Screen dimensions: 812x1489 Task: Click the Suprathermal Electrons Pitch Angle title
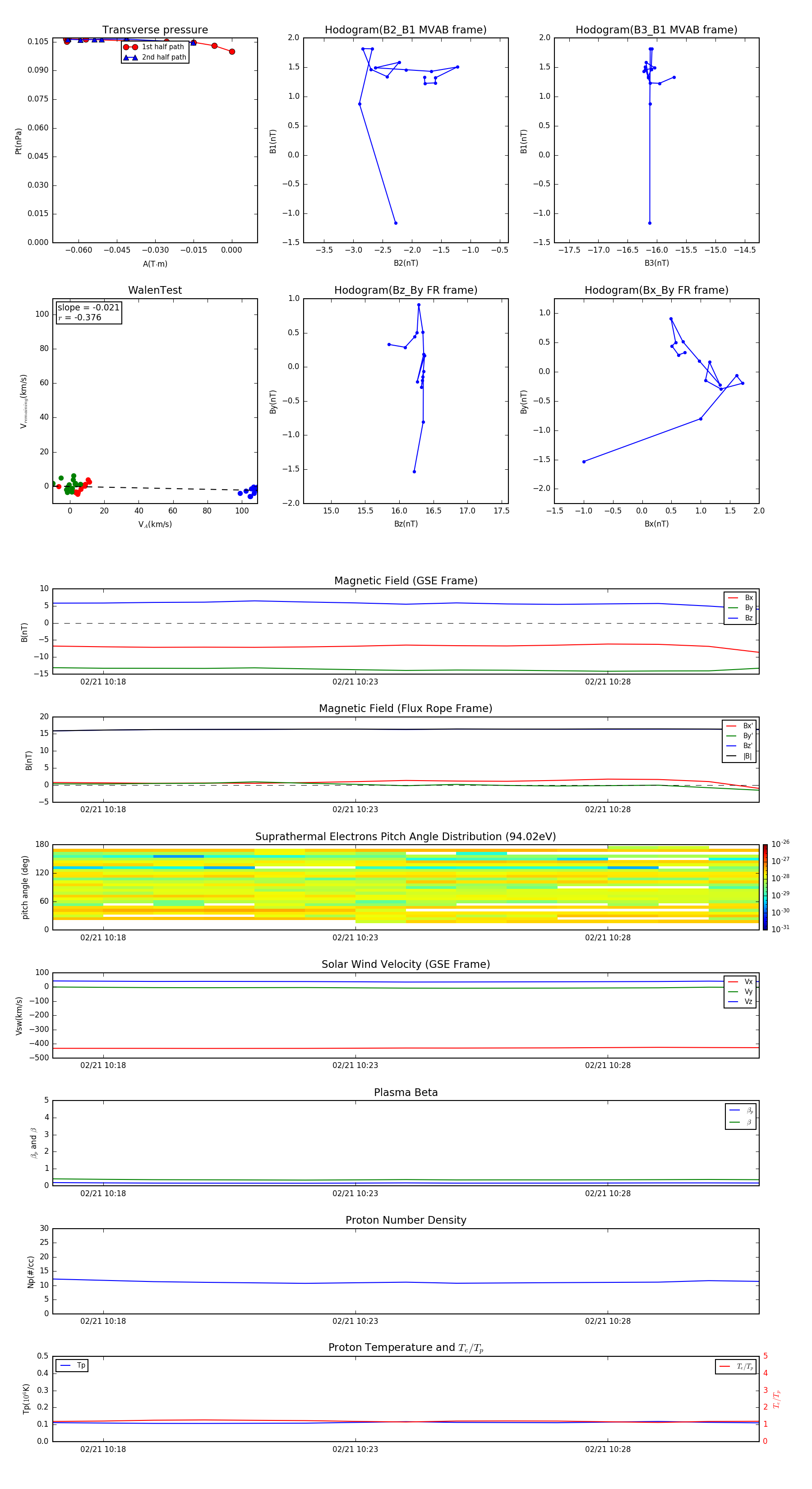406,837
